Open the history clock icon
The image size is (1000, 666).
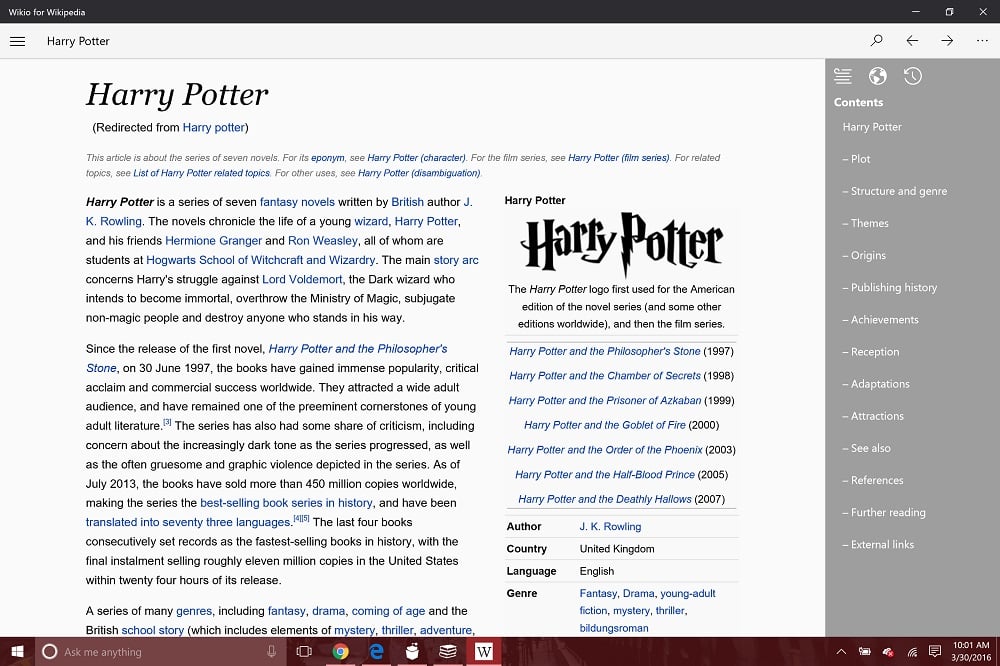pyautogui.click(x=913, y=76)
